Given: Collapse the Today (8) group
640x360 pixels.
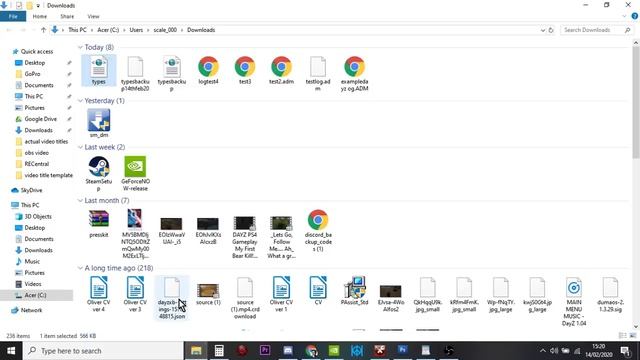Looking at the screenshot, I should [x=80, y=47].
